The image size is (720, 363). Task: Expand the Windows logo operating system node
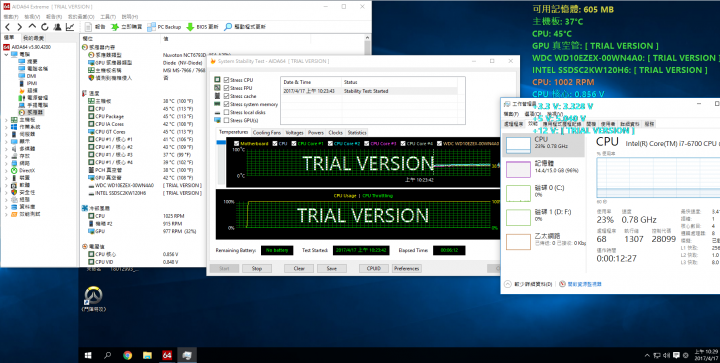(6, 127)
